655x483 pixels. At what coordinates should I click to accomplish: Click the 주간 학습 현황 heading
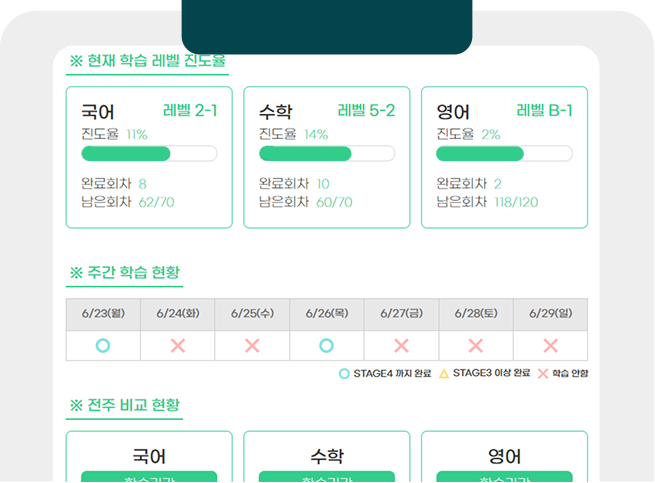[124, 272]
